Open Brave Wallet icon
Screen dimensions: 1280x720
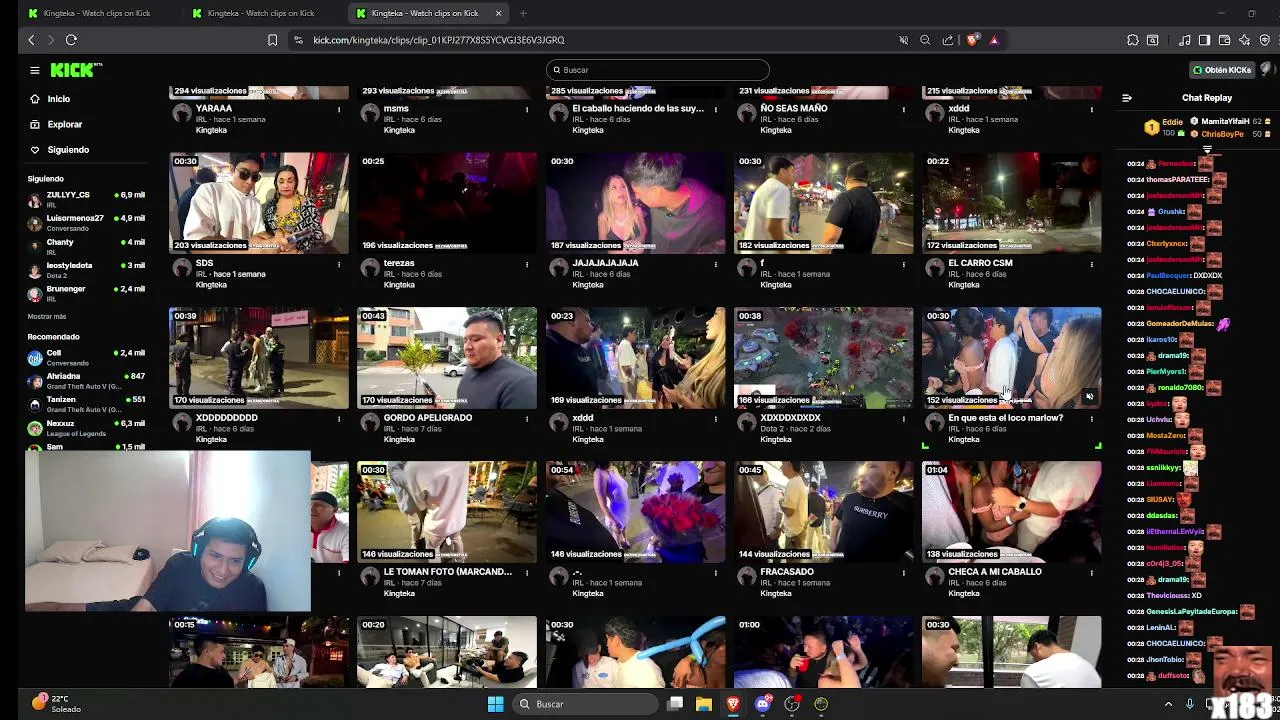(1224, 40)
